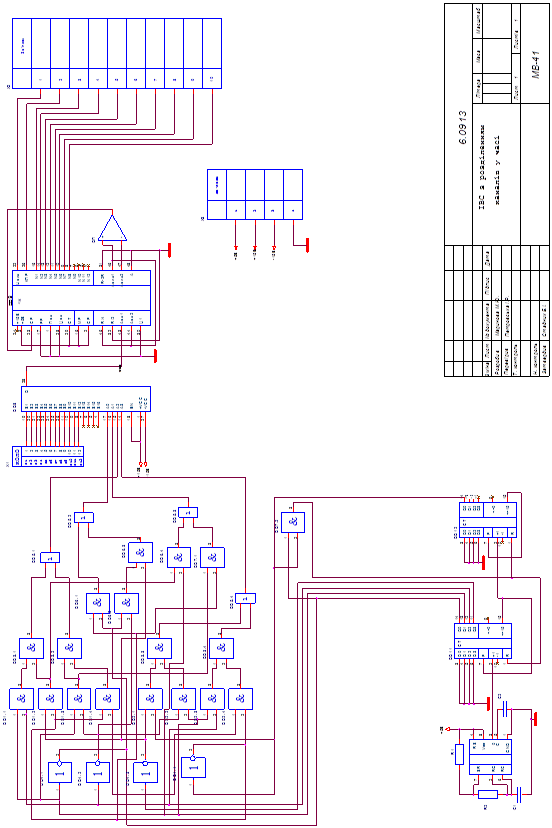Select the MB-41 group label
The height and width of the screenshot is (828, 552).
click(x=536, y=64)
